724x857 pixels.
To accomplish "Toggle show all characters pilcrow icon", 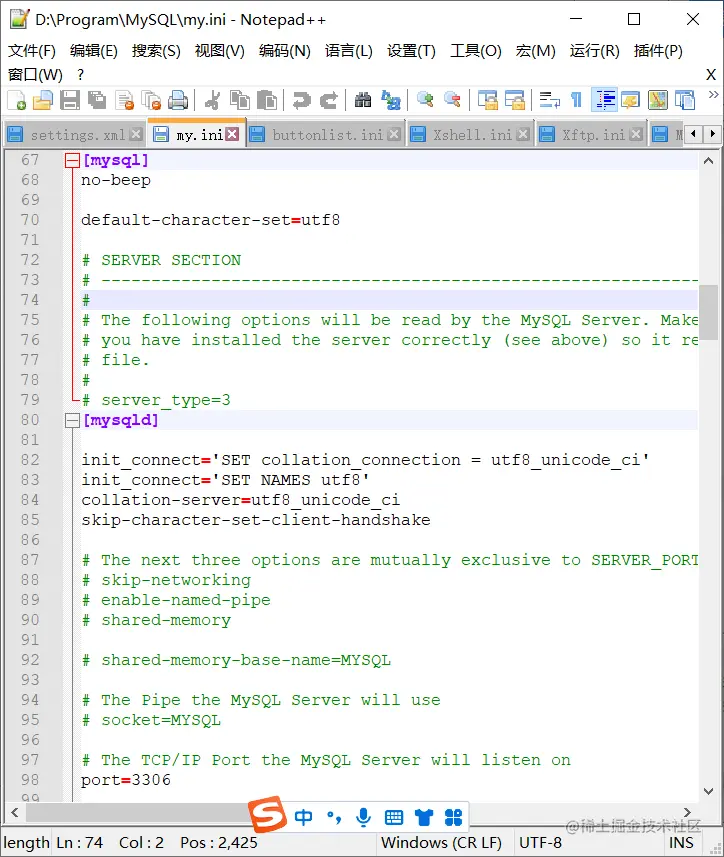I will (x=576, y=101).
